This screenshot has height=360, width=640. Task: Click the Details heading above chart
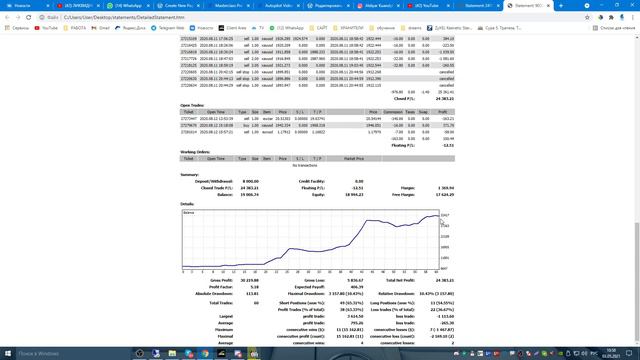click(x=187, y=204)
